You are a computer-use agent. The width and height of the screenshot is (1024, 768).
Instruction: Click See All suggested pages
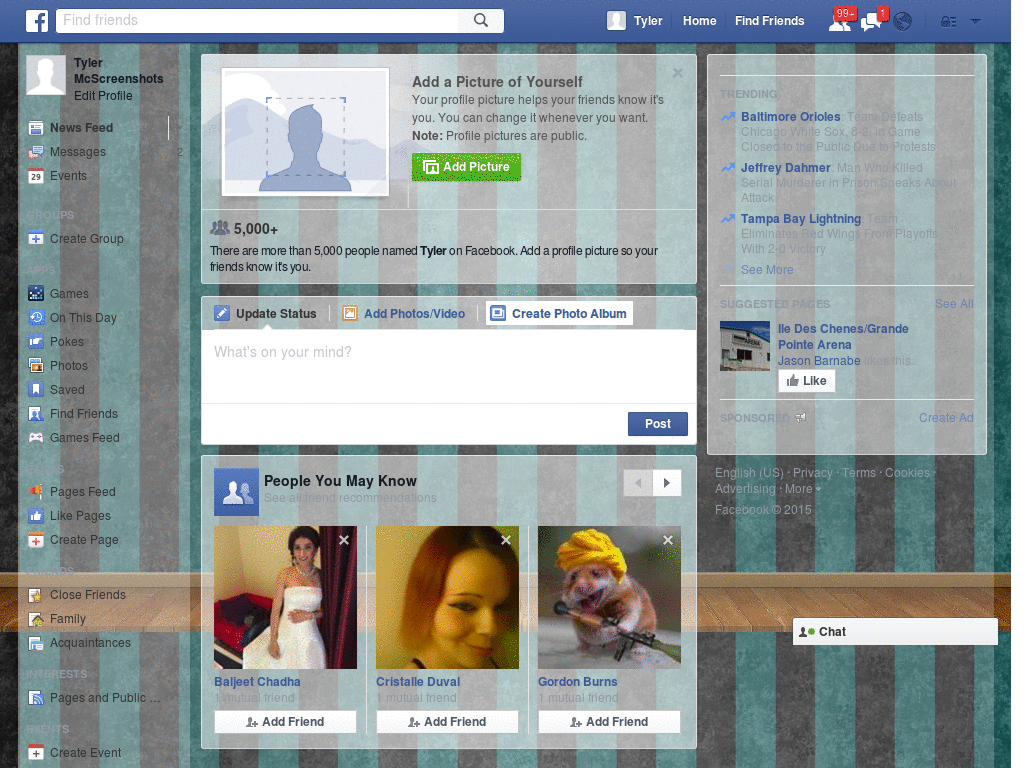coord(954,304)
